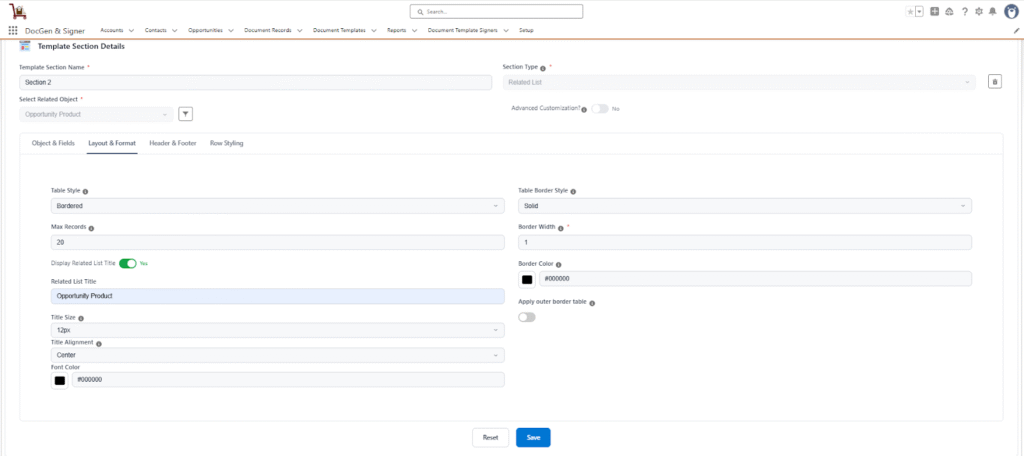Screen dimensions: 1024x456
Task: Click the Max Records input field
Action: coord(277,242)
